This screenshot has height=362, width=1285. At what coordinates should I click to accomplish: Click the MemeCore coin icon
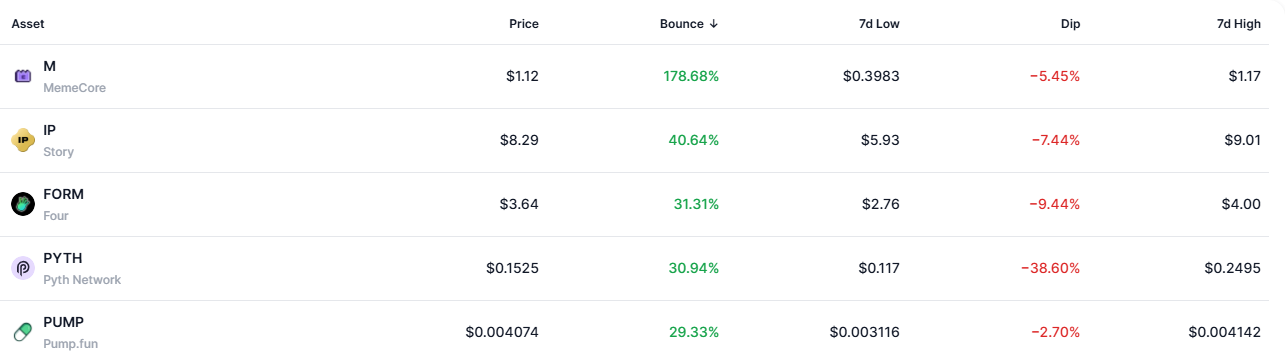(23, 76)
